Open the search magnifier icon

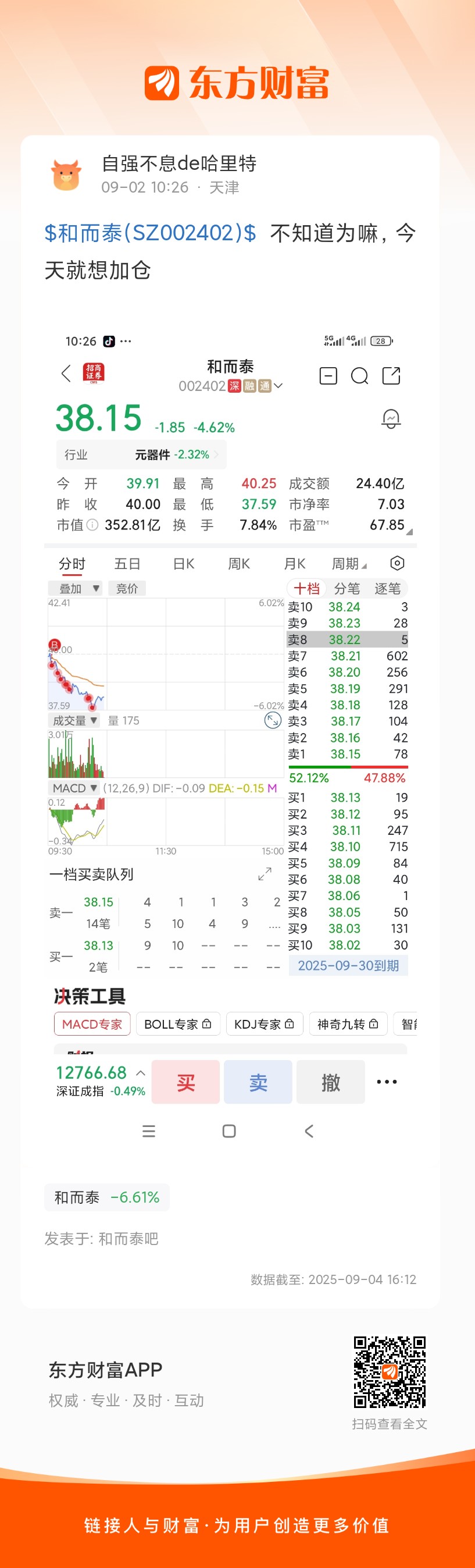click(359, 376)
